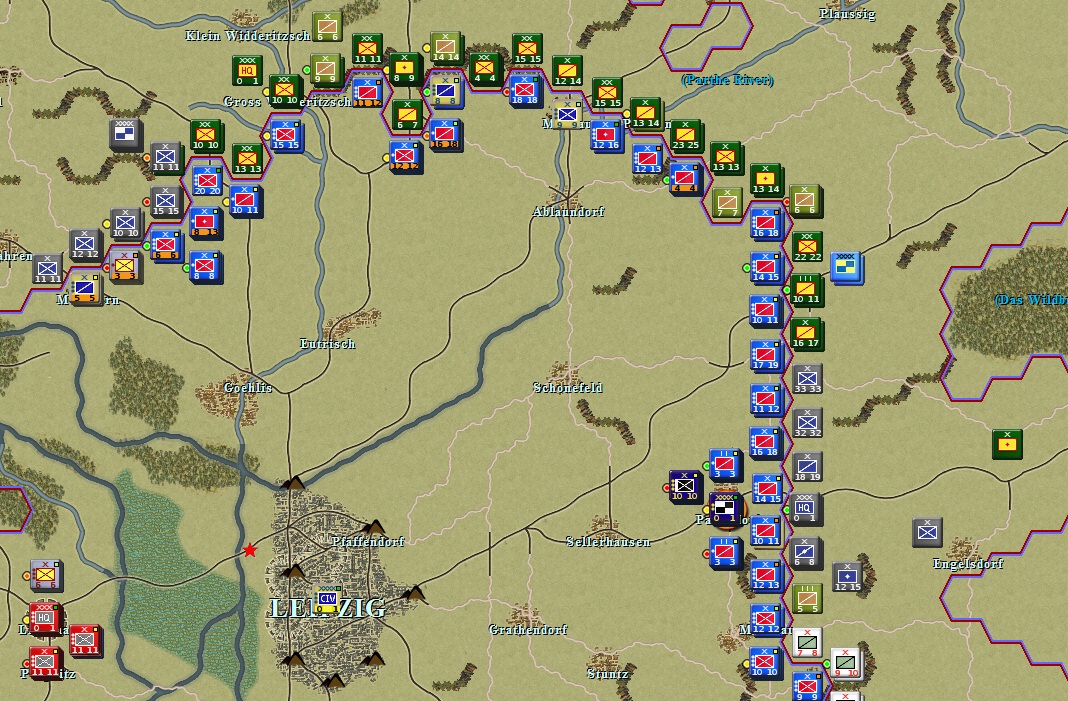The width and height of the screenshot is (1068, 701).
Task: Click the Engelsdorf label
Action: click(x=968, y=563)
